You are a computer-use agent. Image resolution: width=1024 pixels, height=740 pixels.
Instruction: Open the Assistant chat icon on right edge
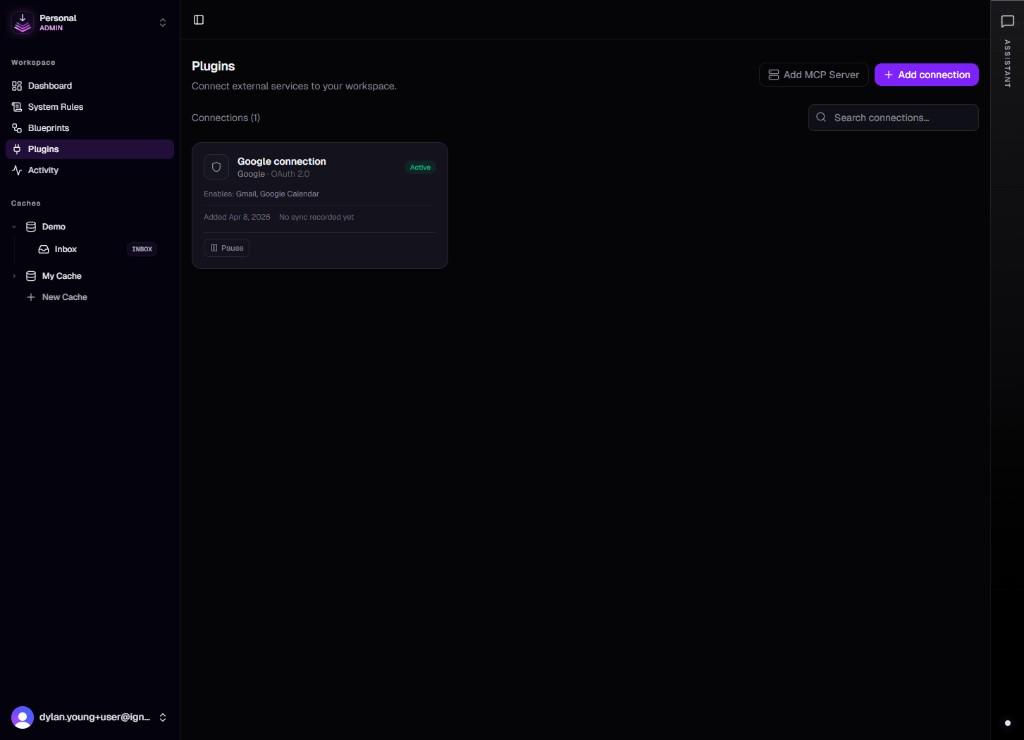tap(1007, 21)
